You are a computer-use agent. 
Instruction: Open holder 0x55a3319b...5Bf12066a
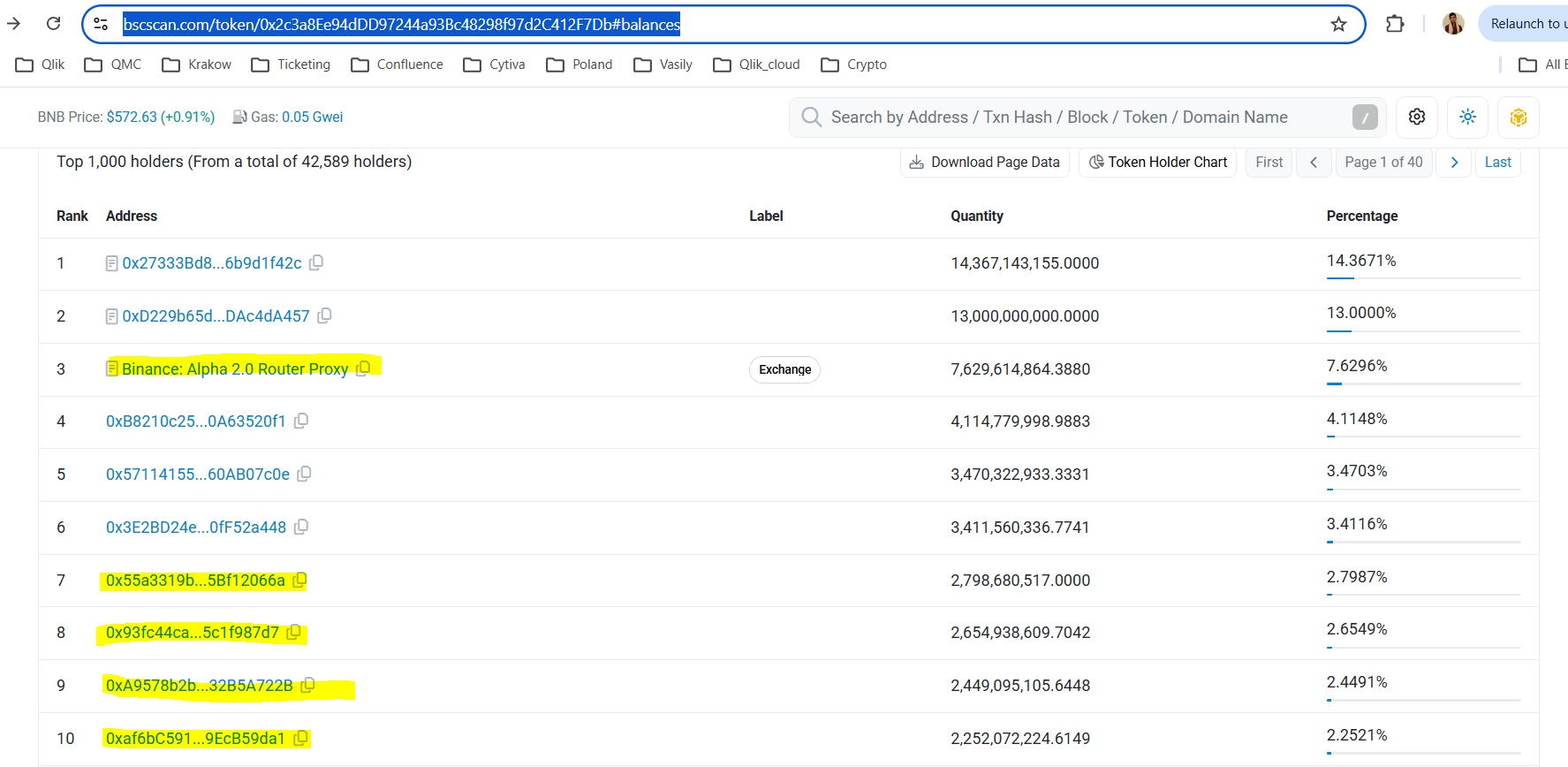pos(195,580)
